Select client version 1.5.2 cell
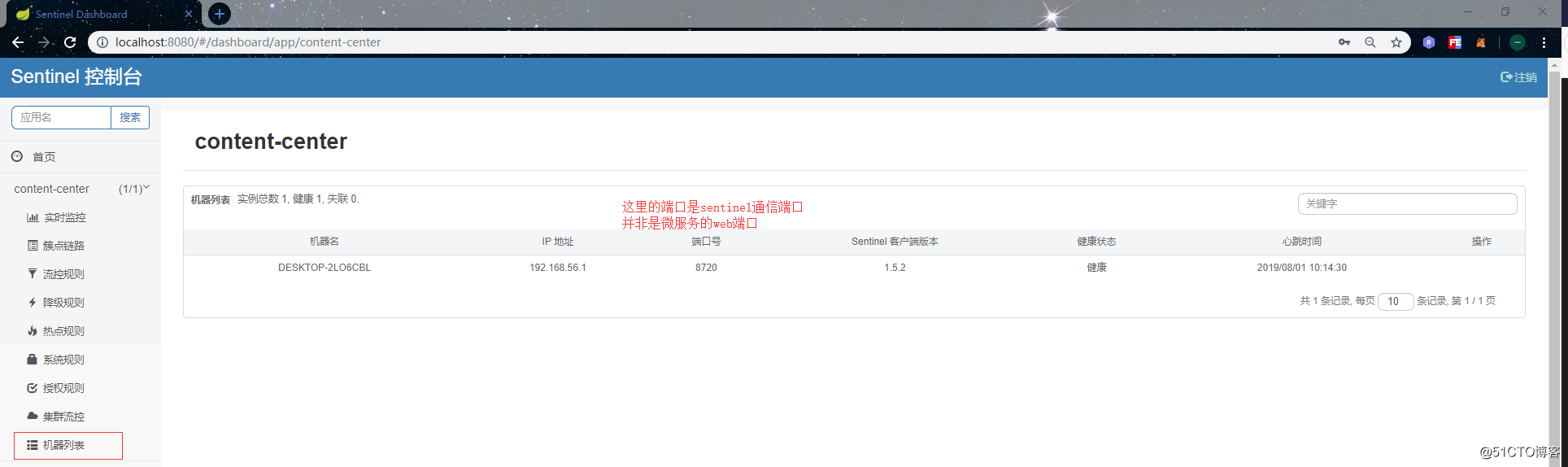This screenshot has height=467, width=1568. (x=895, y=268)
